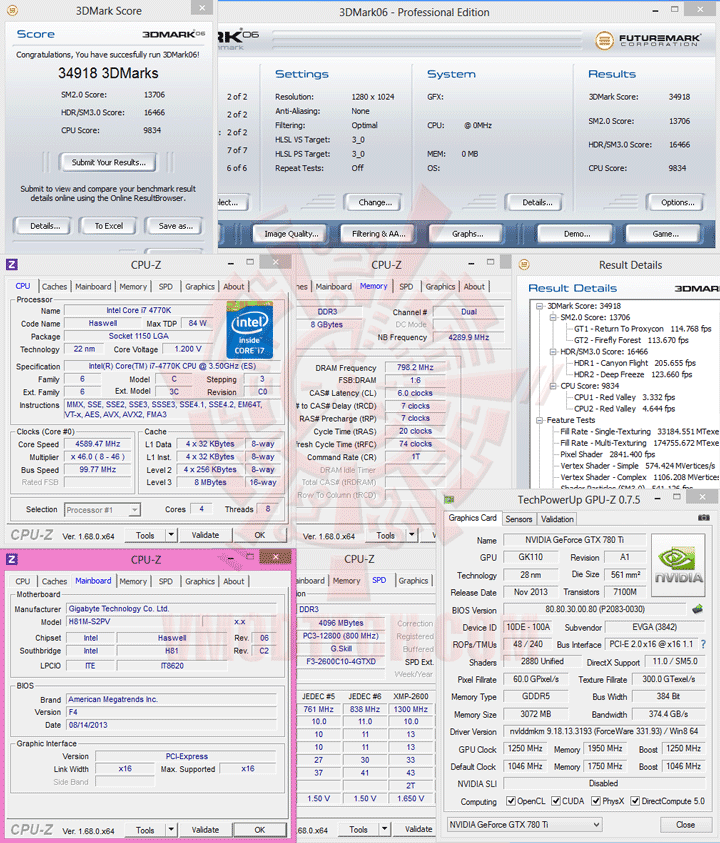Open Tools dropdown arrow in CPU-Z Mainboard window
This screenshot has width=720, height=843.
coord(171,830)
